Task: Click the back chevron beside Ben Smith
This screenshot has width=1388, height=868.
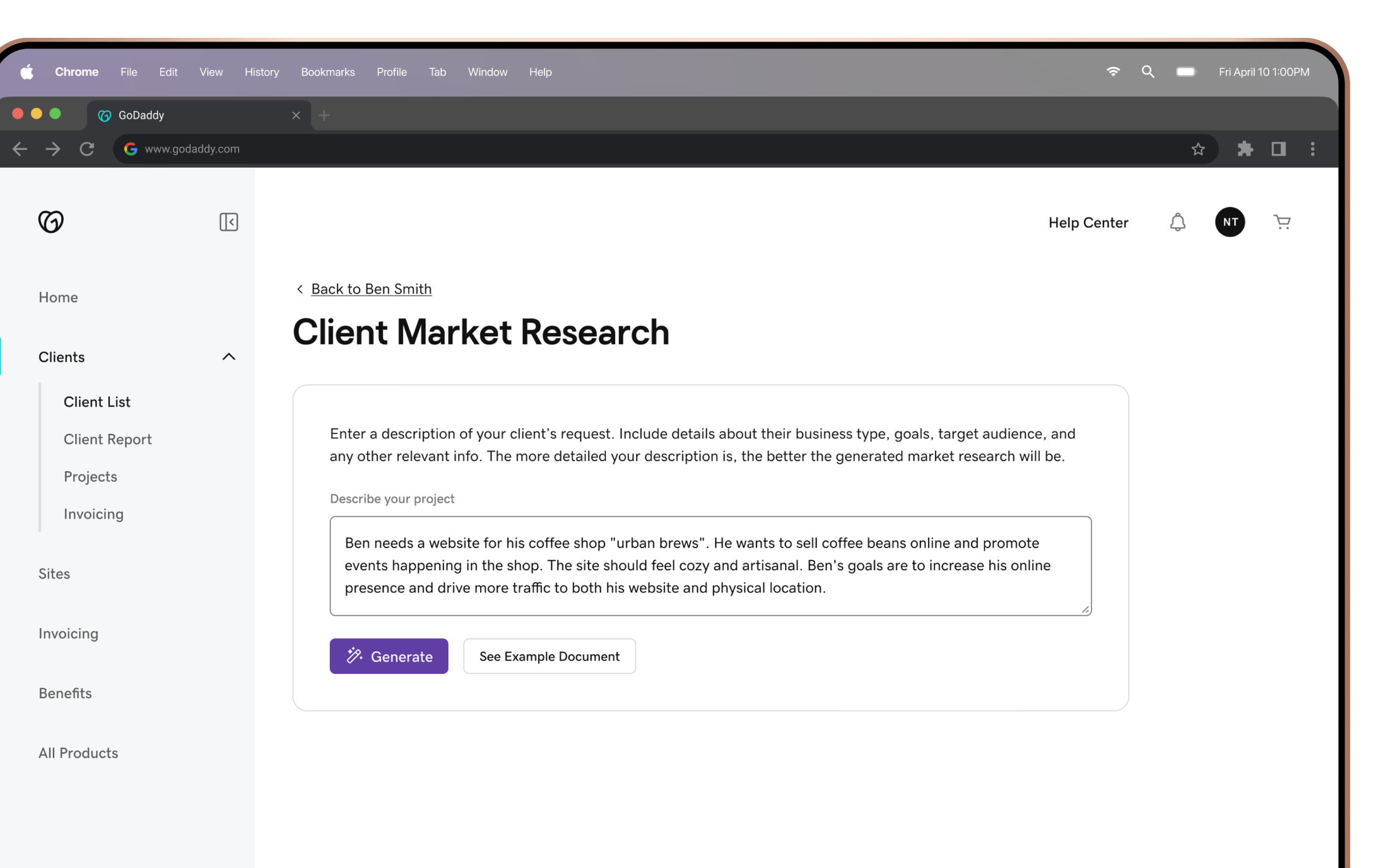Action: coord(300,289)
